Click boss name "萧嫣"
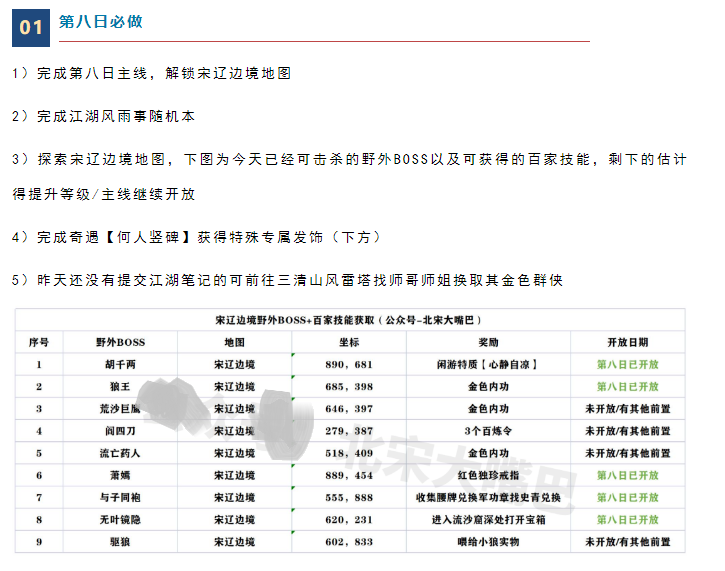Viewport: 725px width, 571px height. point(120,475)
